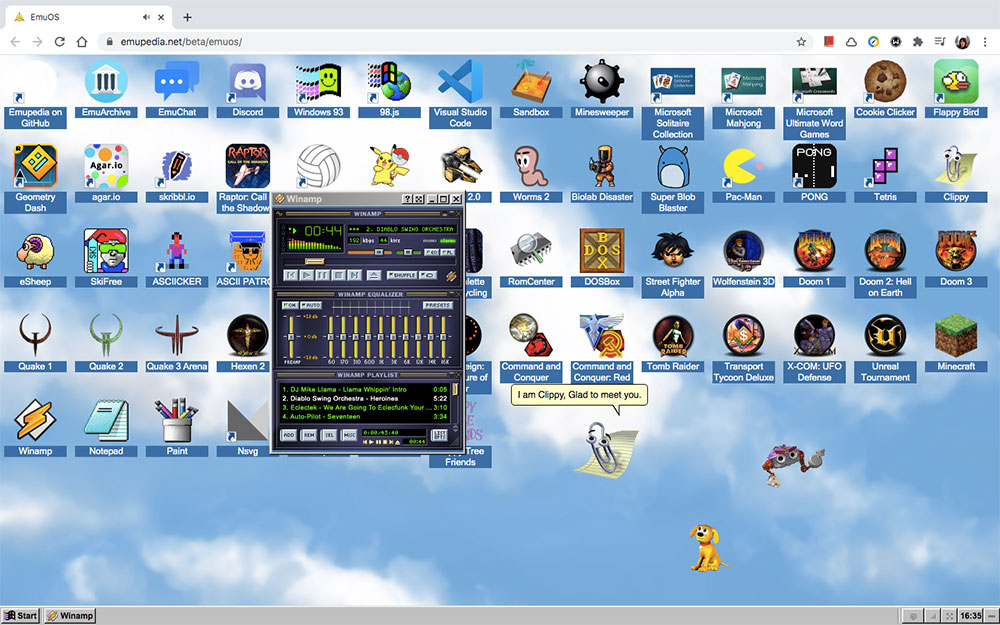Toggle Shuffle mode in Winamp
Image resolution: width=1000 pixels, height=625 pixels.
click(402, 273)
